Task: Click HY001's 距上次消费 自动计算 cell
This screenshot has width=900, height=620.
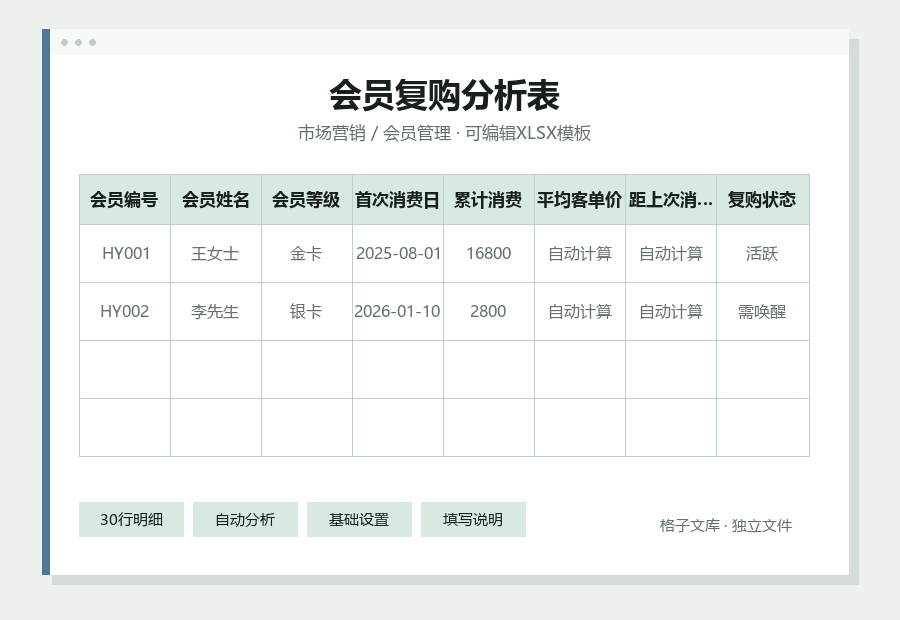Action: (x=670, y=254)
